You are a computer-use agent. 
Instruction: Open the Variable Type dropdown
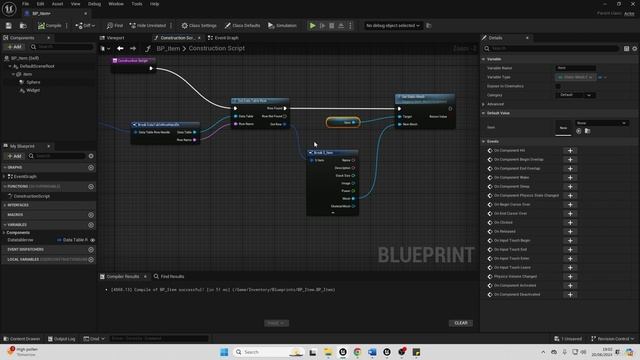click(x=575, y=77)
